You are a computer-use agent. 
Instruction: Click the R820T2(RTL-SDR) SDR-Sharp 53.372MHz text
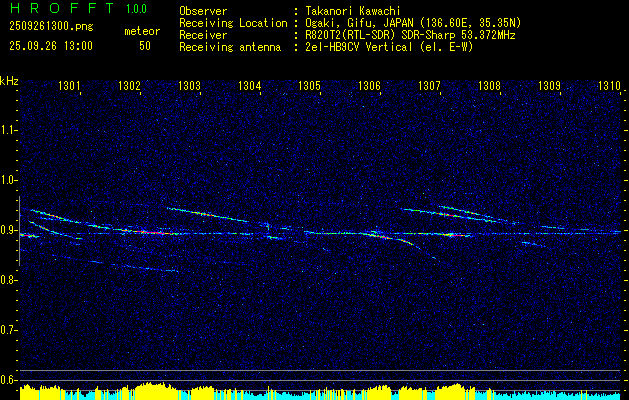click(410, 35)
